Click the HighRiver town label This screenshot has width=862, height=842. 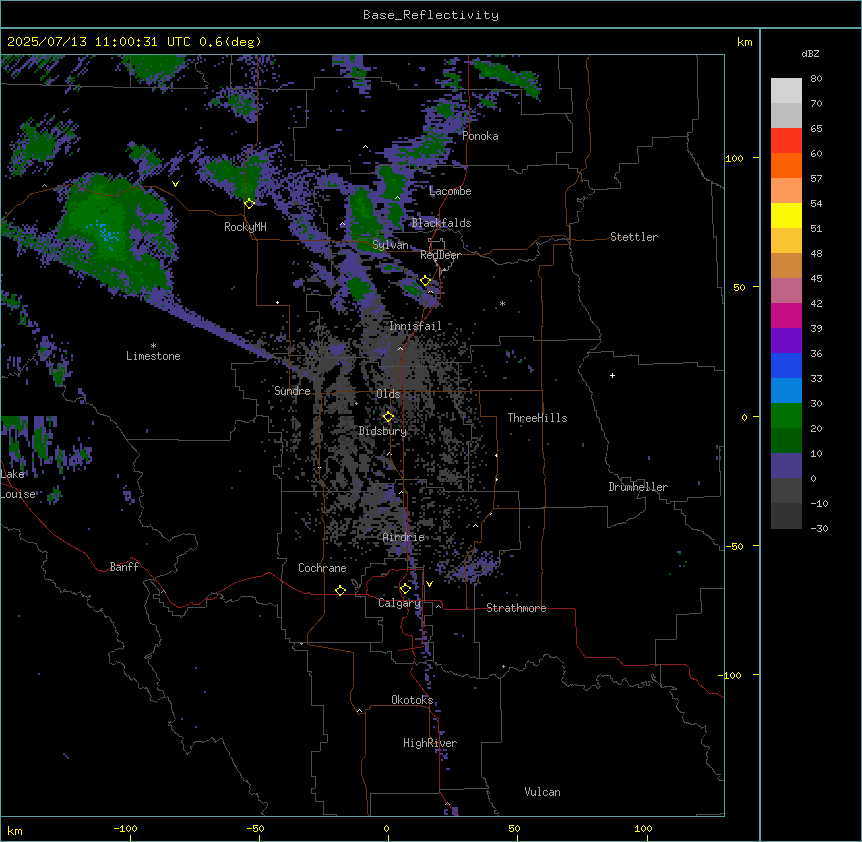click(x=430, y=743)
